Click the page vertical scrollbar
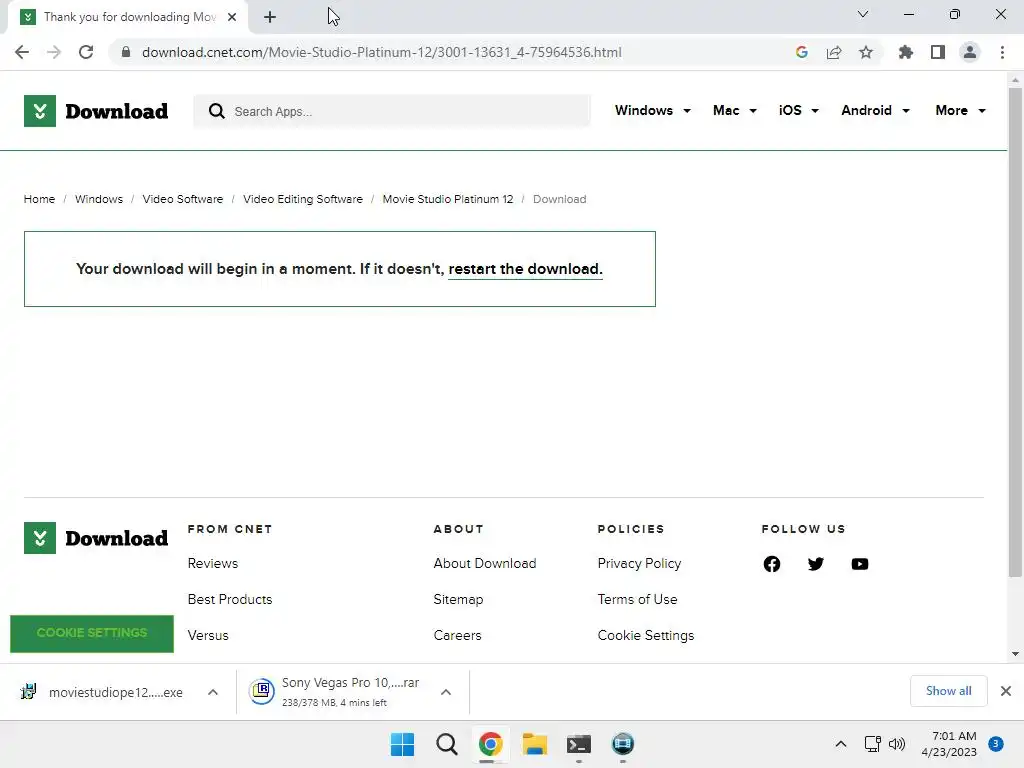Image resolution: width=1024 pixels, height=768 pixels. pos(1015,333)
